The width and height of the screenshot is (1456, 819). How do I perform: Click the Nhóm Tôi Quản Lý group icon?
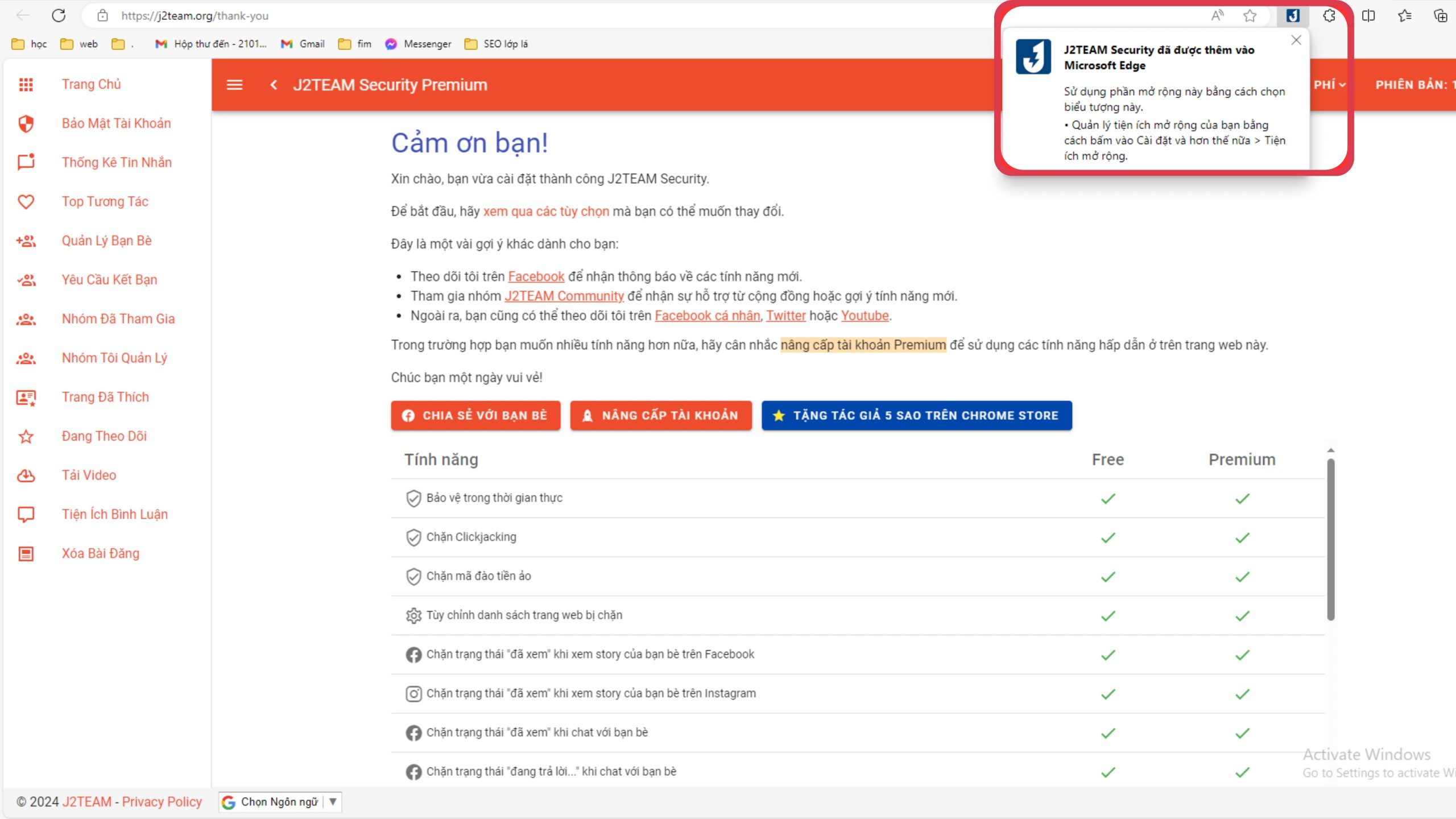point(26,358)
